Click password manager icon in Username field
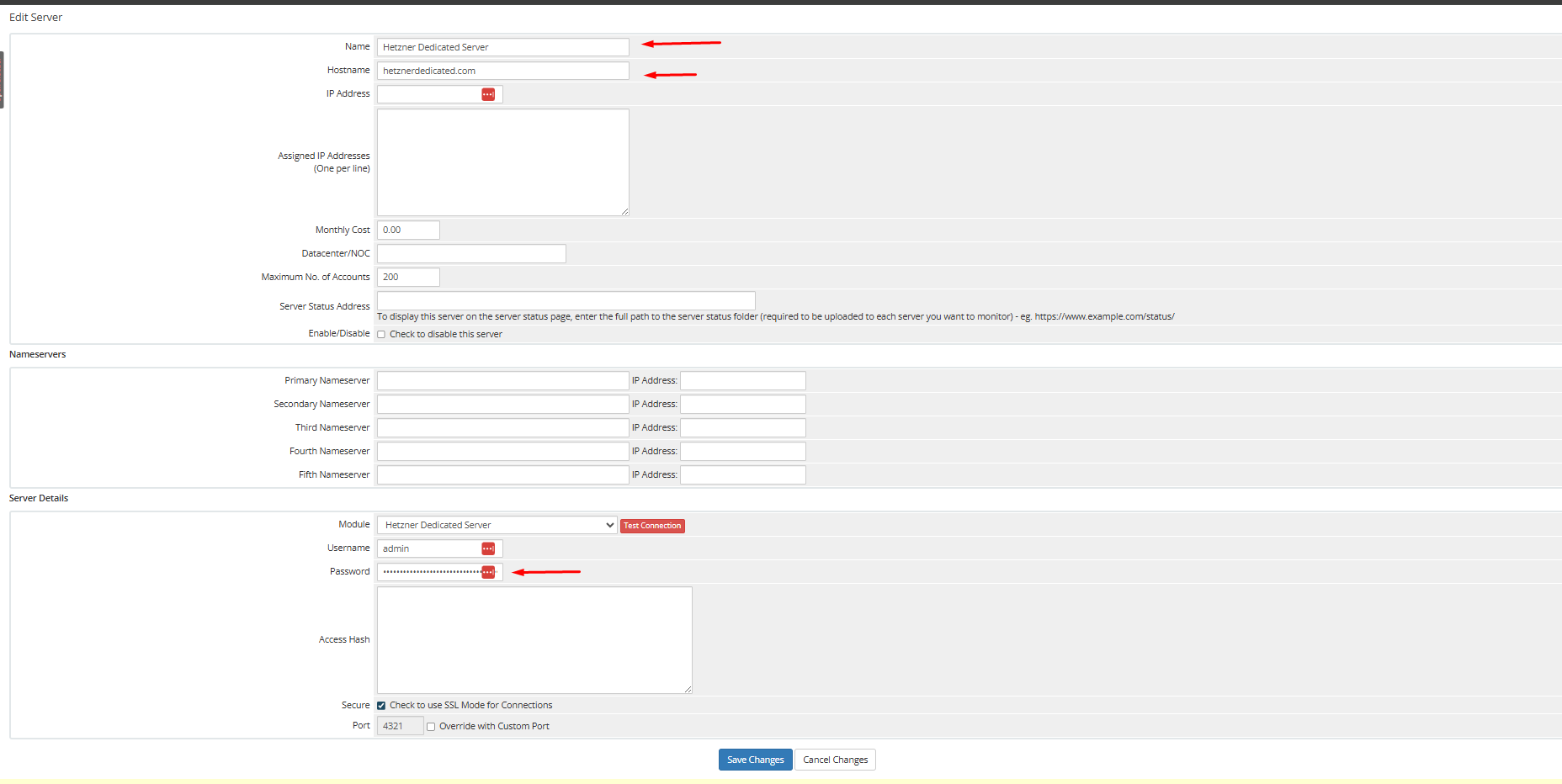The width and height of the screenshot is (1562, 784). 488,548
